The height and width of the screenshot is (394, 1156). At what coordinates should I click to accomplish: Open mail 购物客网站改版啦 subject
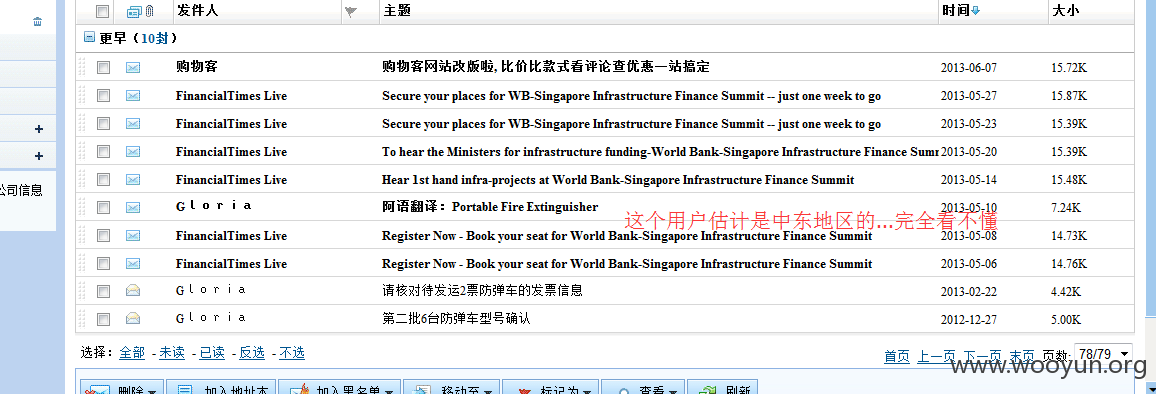546,67
